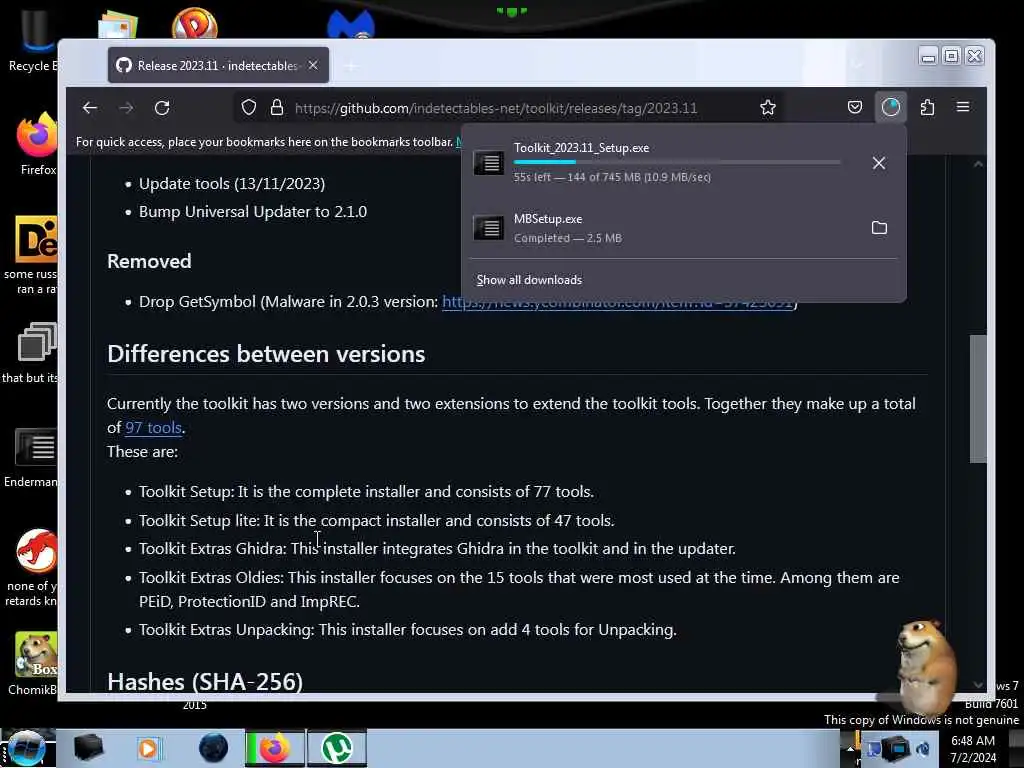
Task: View site security padlock info
Action: [x=277, y=108]
